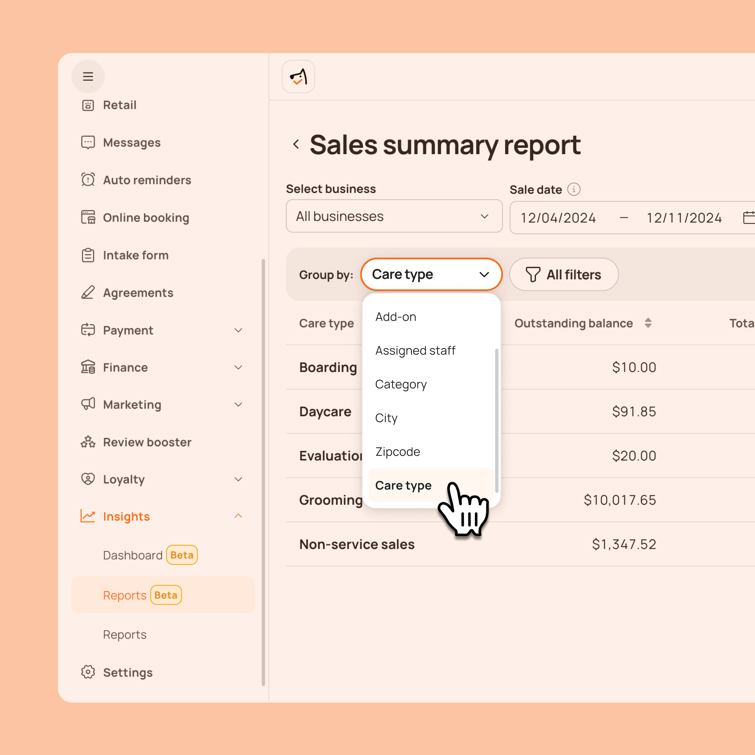Click the Settings gear icon

click(x=88, y=672)
